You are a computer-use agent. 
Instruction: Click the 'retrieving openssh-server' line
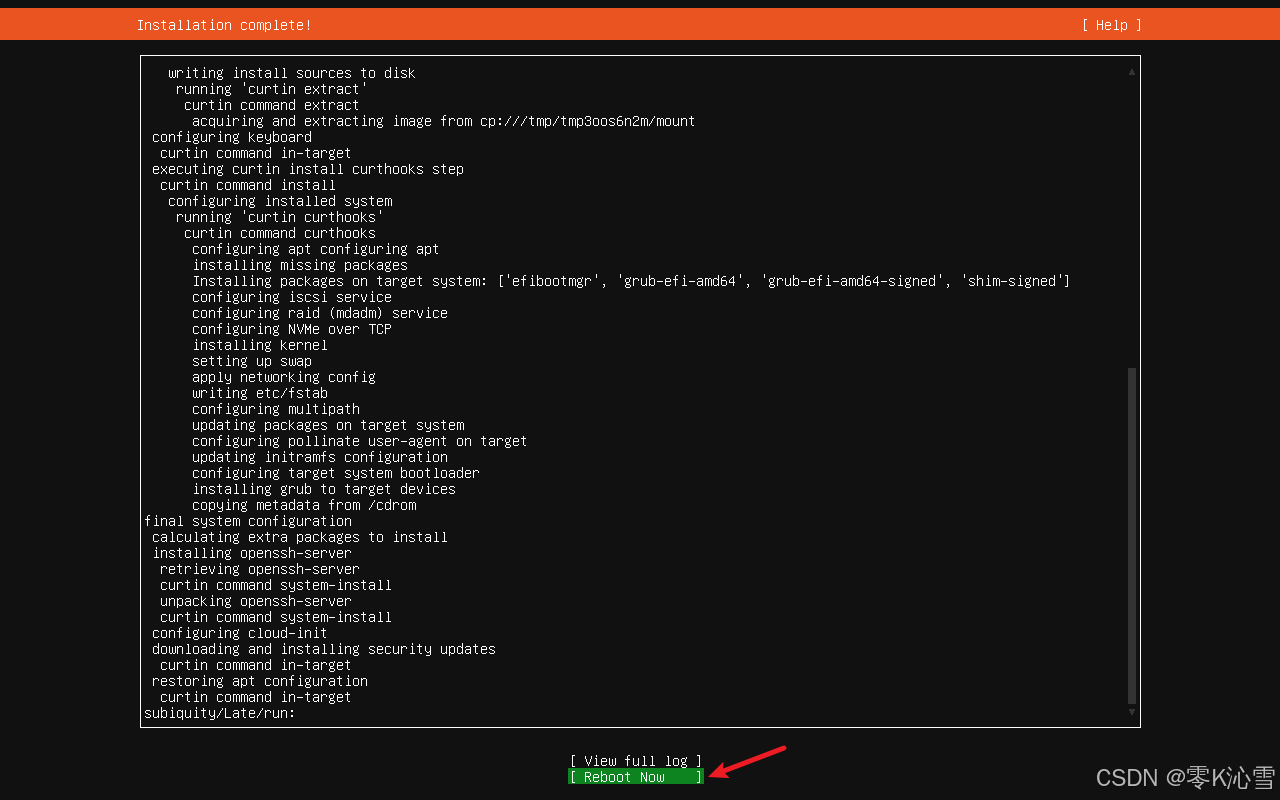260,569
